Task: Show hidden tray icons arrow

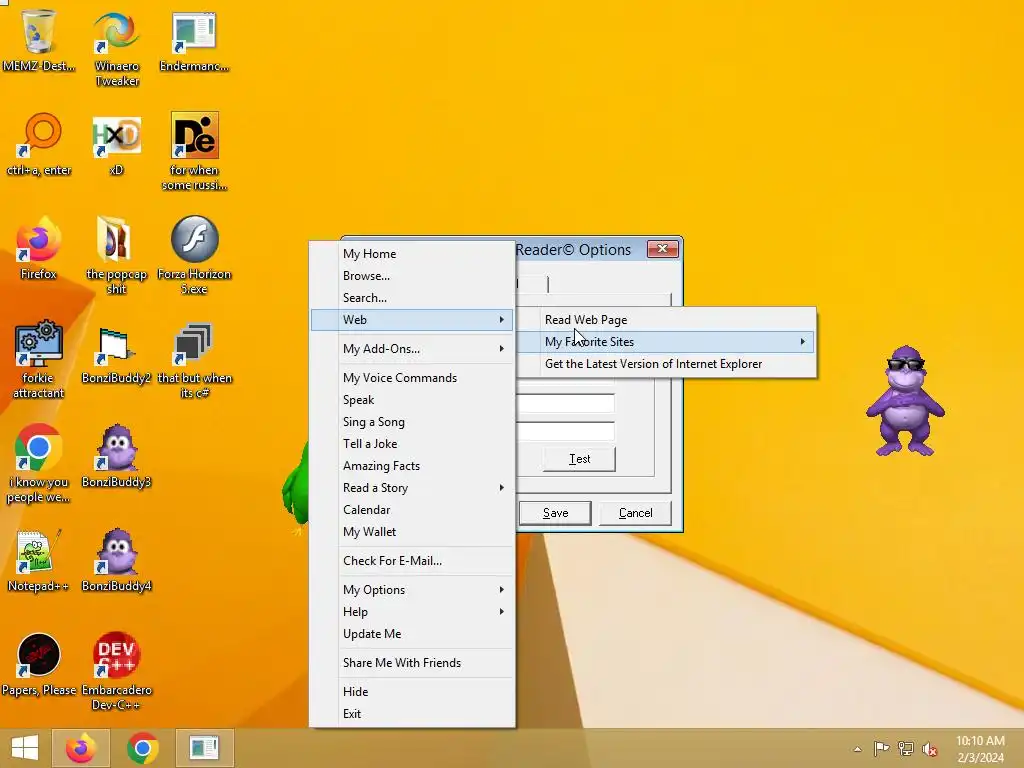Action: pyautogui.click(x=857, y=749)
